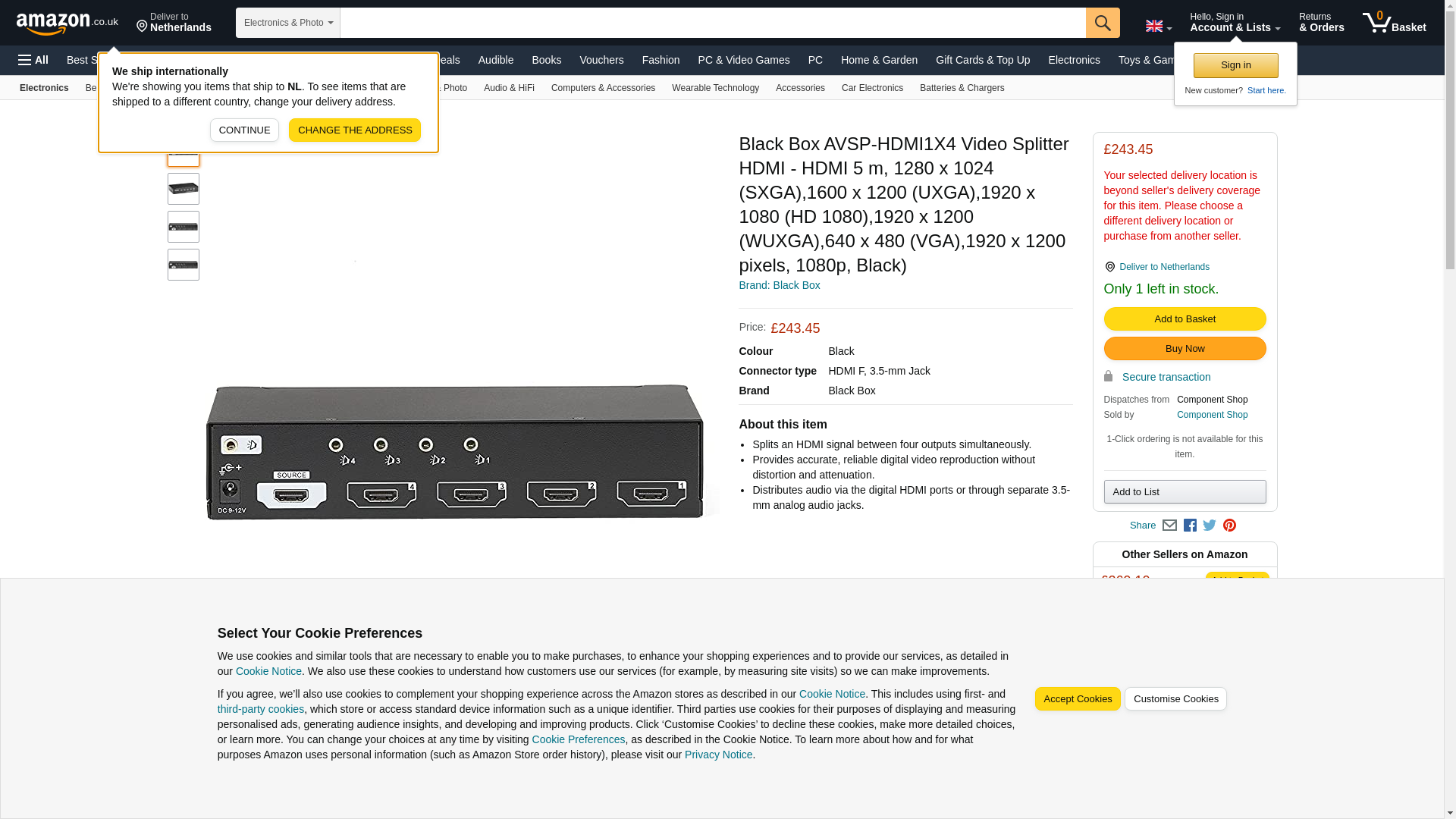Viewport: 1456px width, 819px height.
Task: Expand Electronics & Photo search category dropdown
Action: (287, 23)
